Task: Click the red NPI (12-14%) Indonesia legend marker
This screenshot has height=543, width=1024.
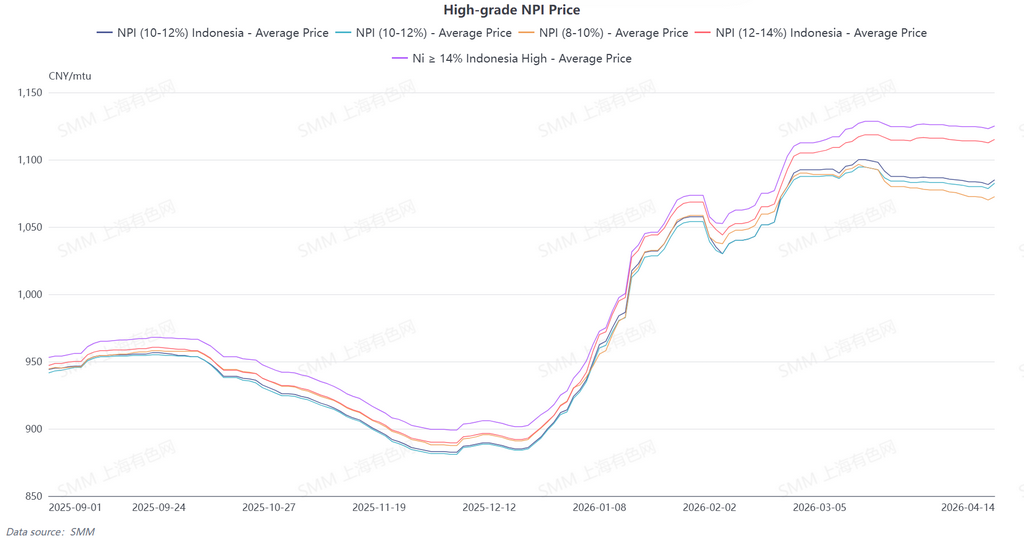Action: coord(703,33)
